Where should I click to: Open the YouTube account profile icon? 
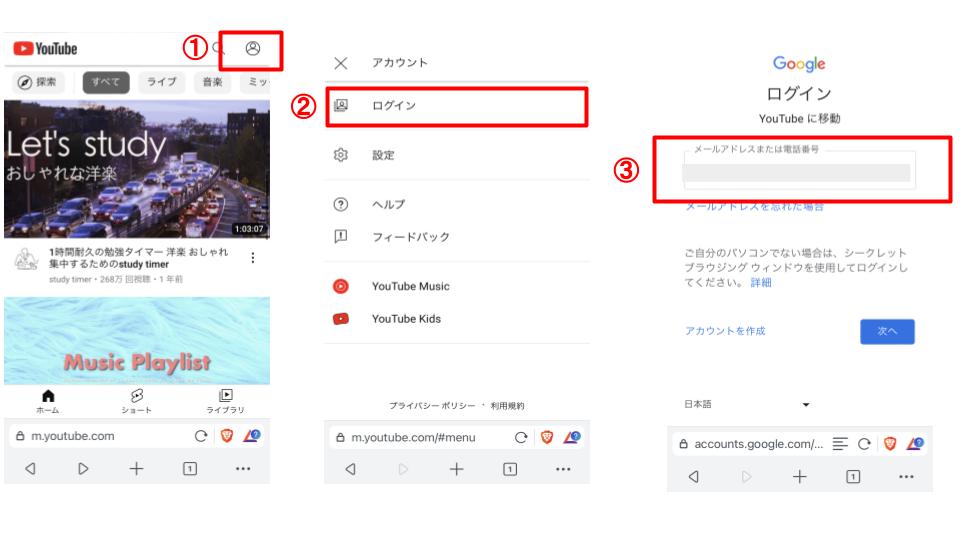click(253, 48)
